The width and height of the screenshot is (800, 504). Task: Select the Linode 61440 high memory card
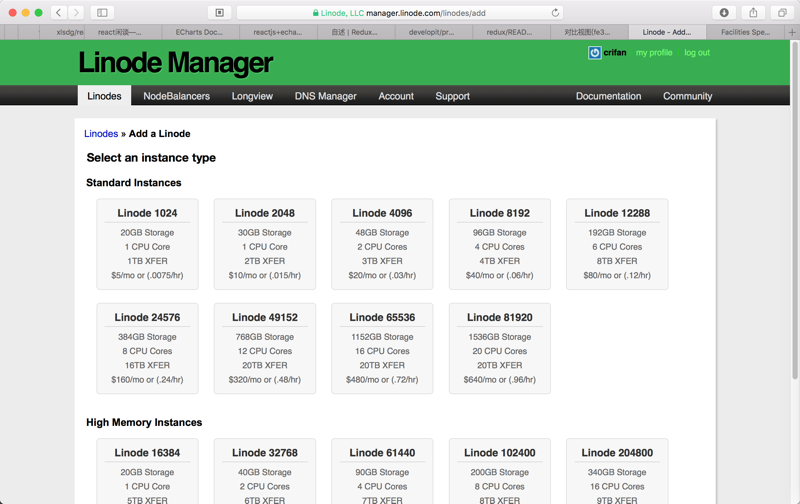(x=382, y=471)
